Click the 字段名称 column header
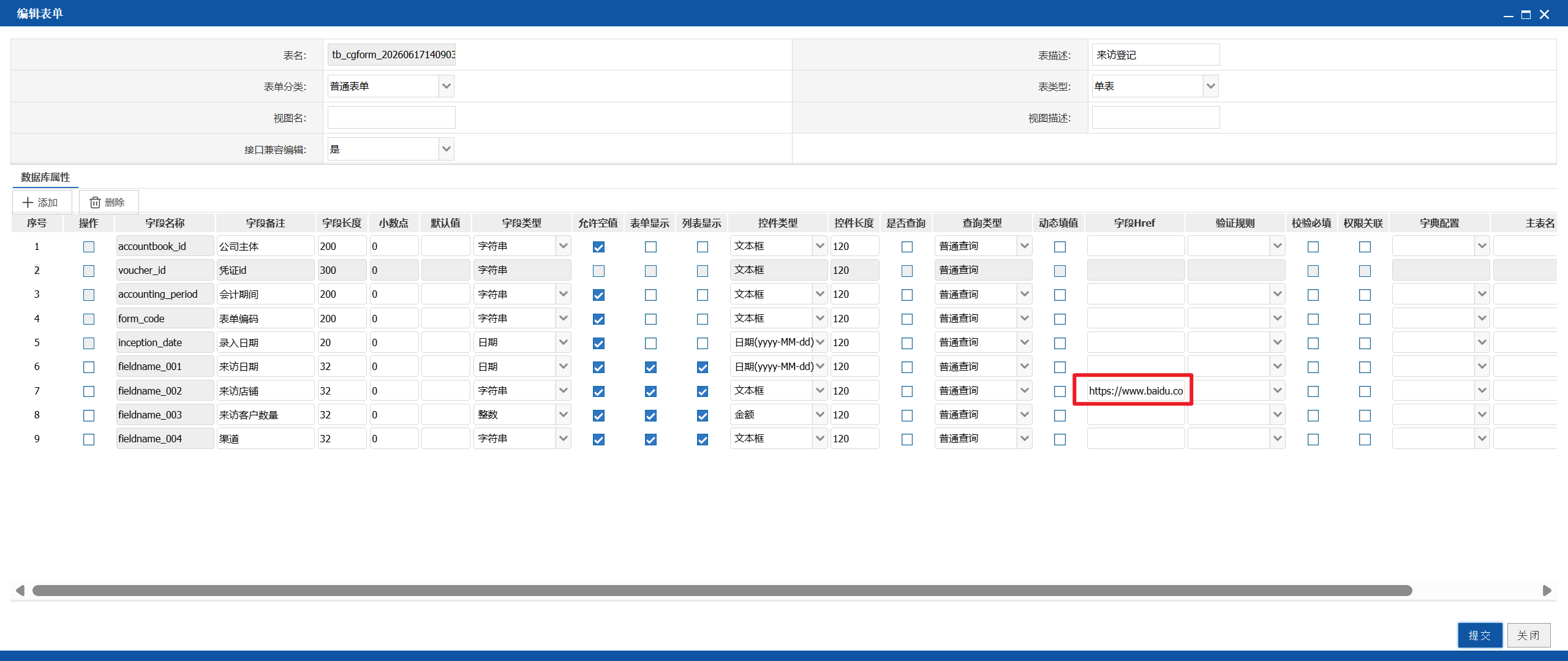This screenshot has width=1568, height=661. pyautogui.click(x=165, y=223)
